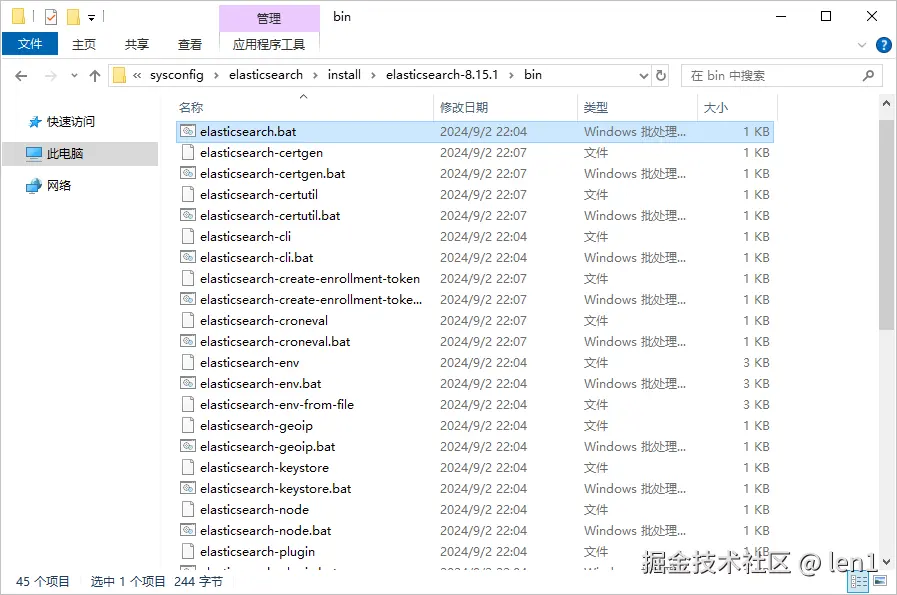897x595 pixels.
Task: Select 快速访问 in navigation pane
Action: point(70,122)
